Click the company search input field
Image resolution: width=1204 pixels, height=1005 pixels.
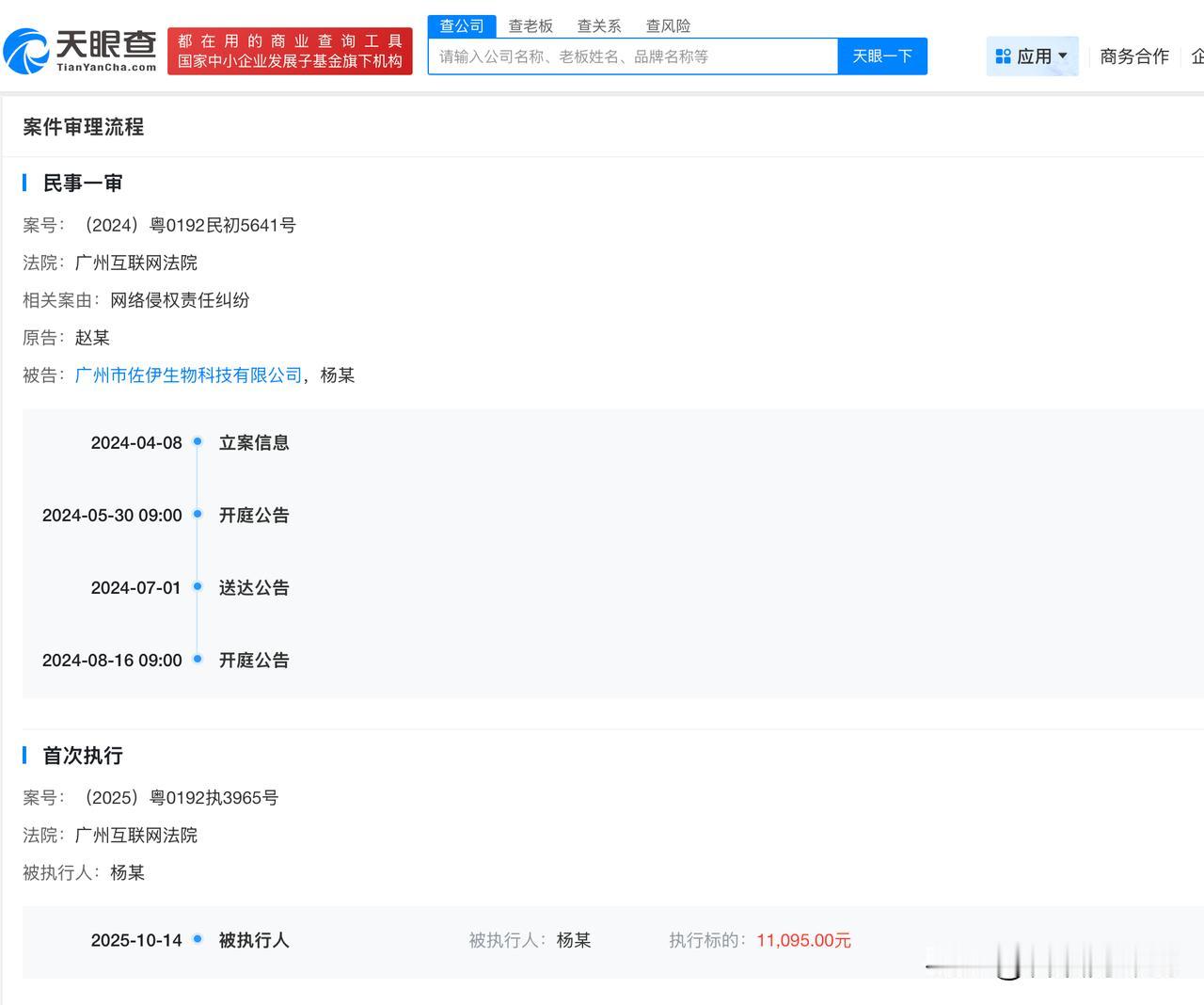(x=630, y=56)
